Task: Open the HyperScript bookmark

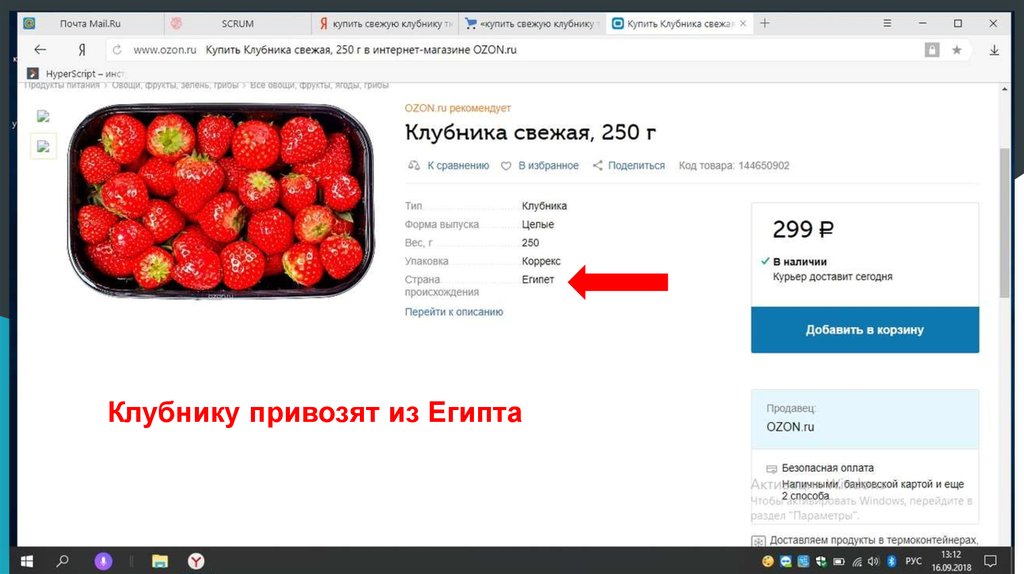Action: point(76,74)
